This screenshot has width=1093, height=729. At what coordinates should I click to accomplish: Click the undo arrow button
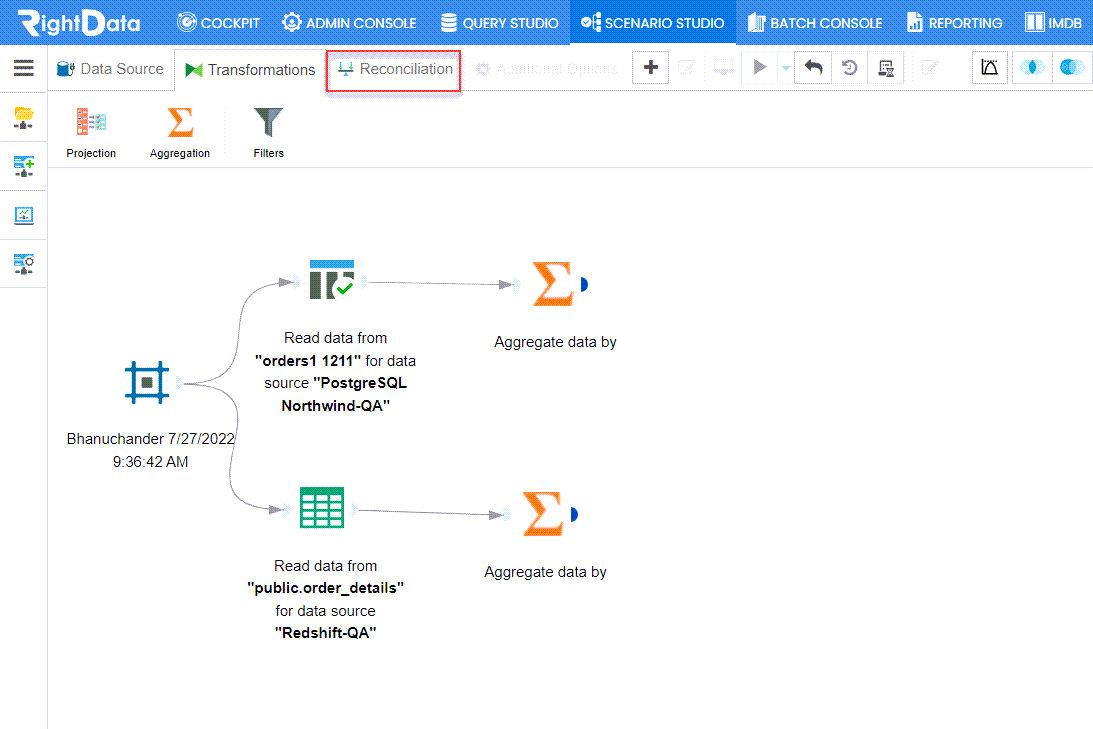point(813,68)
